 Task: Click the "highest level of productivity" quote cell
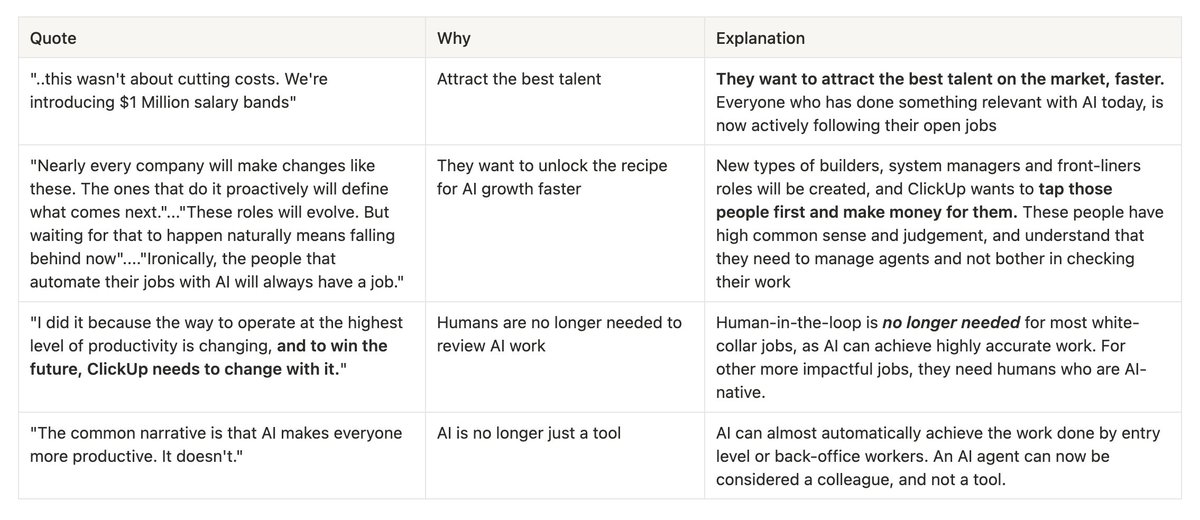coord(222,358)
